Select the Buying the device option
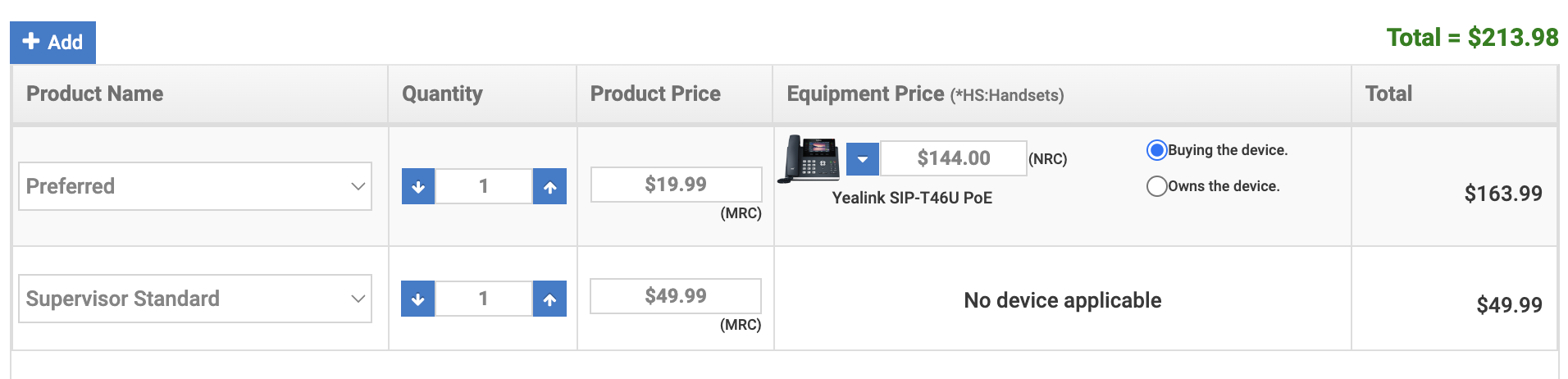This screenshot has width=1568, height=379. point(1156,150)
